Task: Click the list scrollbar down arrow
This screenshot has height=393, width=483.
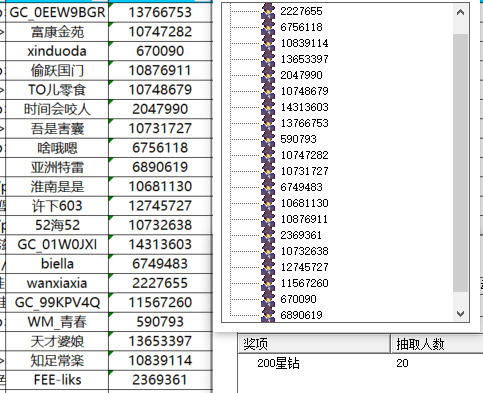Action: point(460,314)
